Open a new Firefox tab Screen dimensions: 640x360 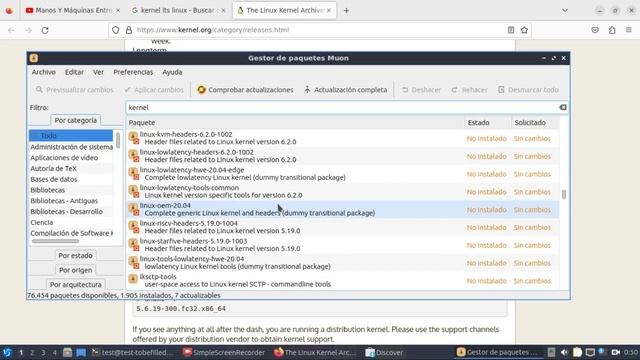[x=346, y=11]
